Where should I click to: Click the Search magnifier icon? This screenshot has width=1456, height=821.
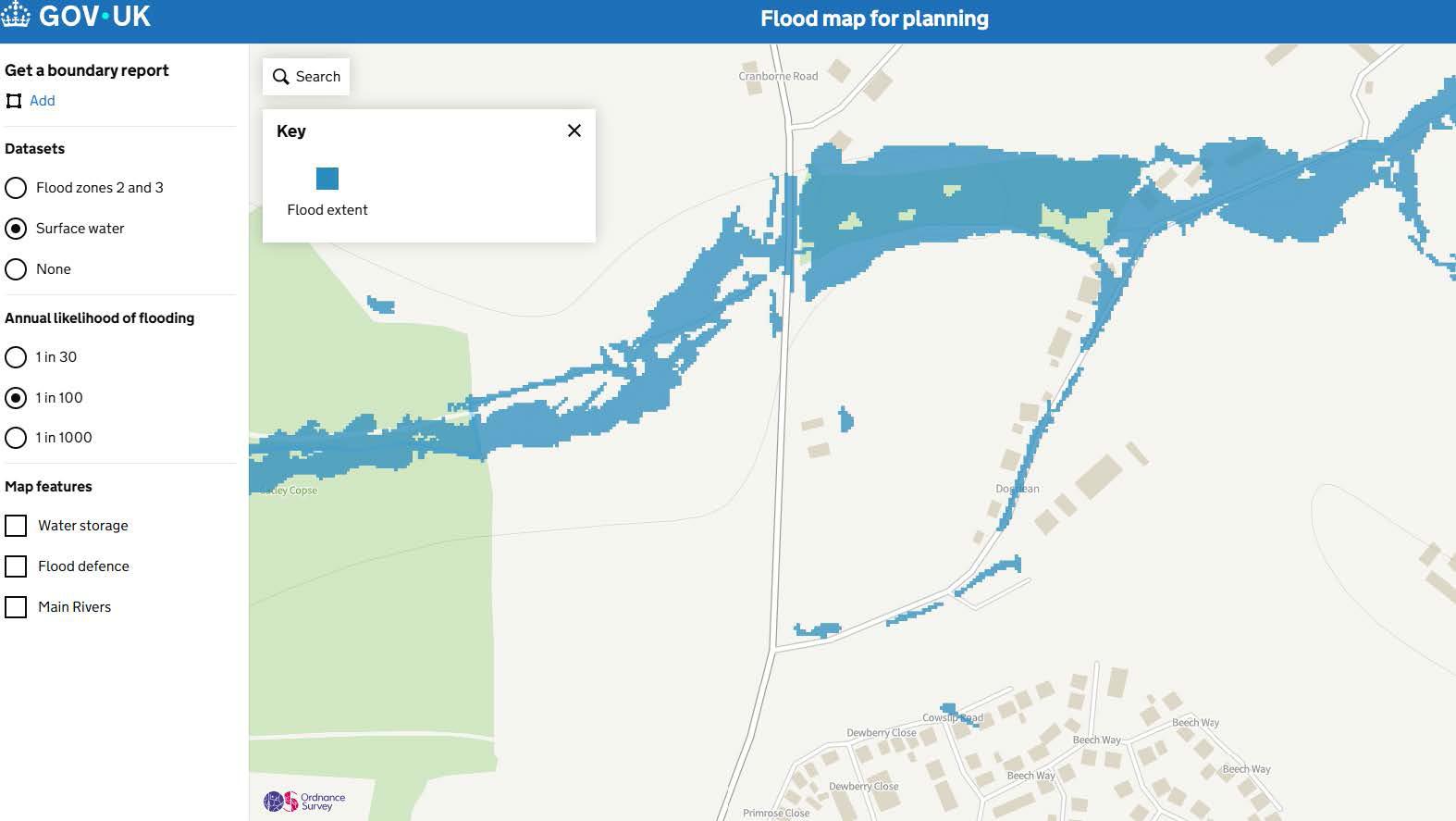[281, 77]
